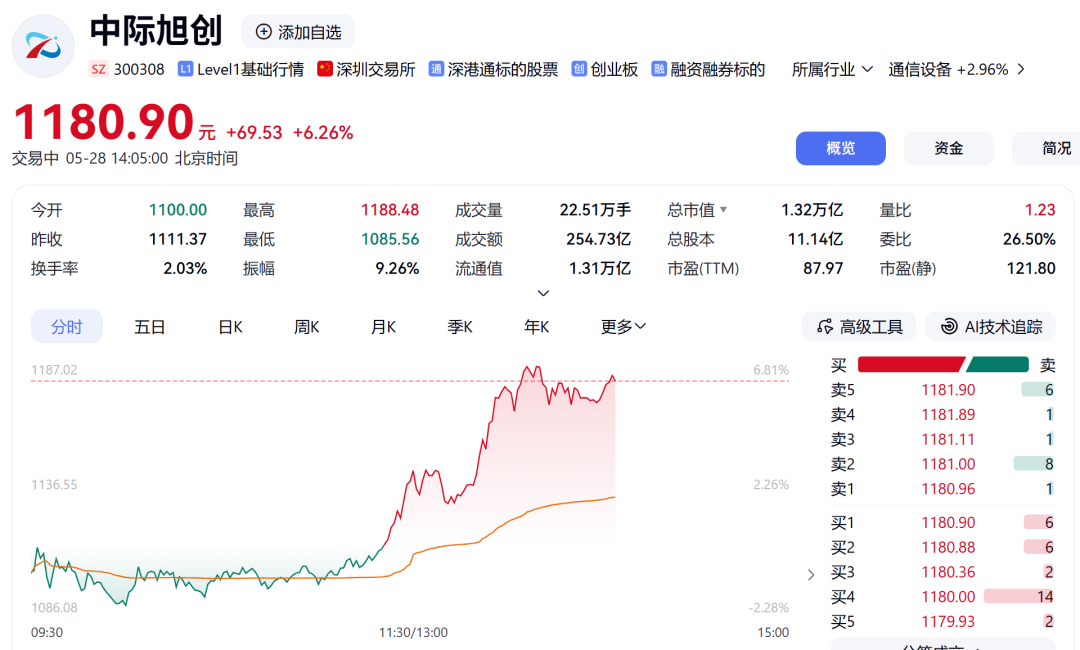
Task: Click the 买1 price 1180.90
Action: [x=948, y=523]
